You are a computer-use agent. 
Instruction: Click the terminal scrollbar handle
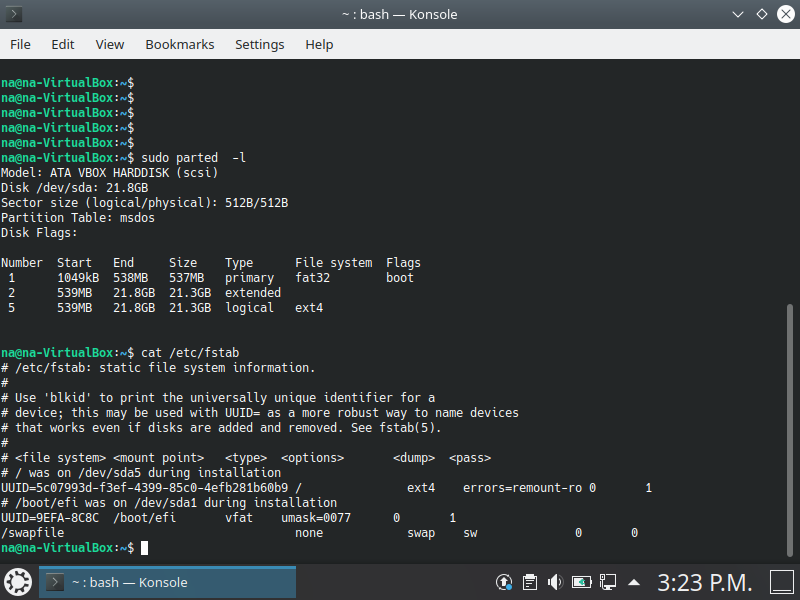792,430
